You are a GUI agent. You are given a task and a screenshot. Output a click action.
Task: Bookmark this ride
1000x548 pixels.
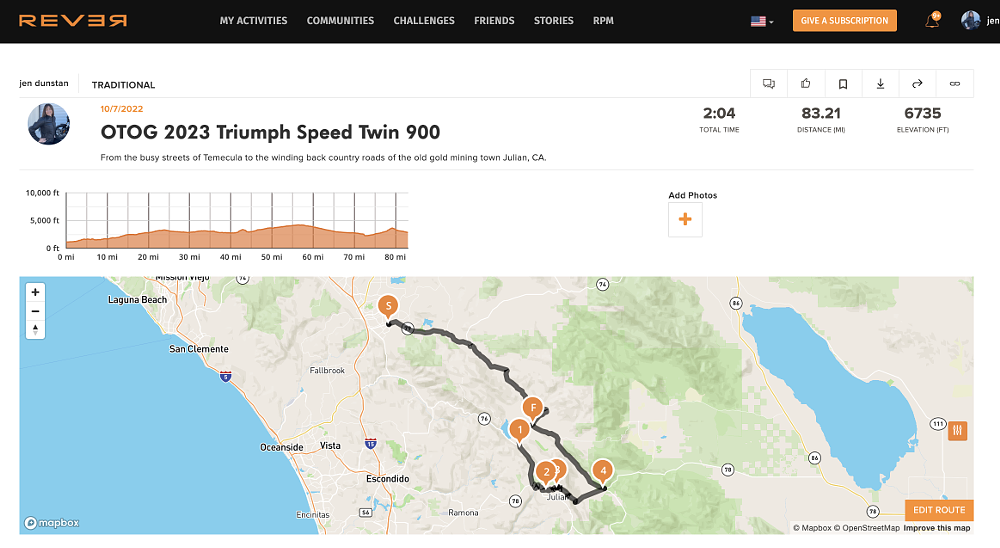tap(842, 84)
